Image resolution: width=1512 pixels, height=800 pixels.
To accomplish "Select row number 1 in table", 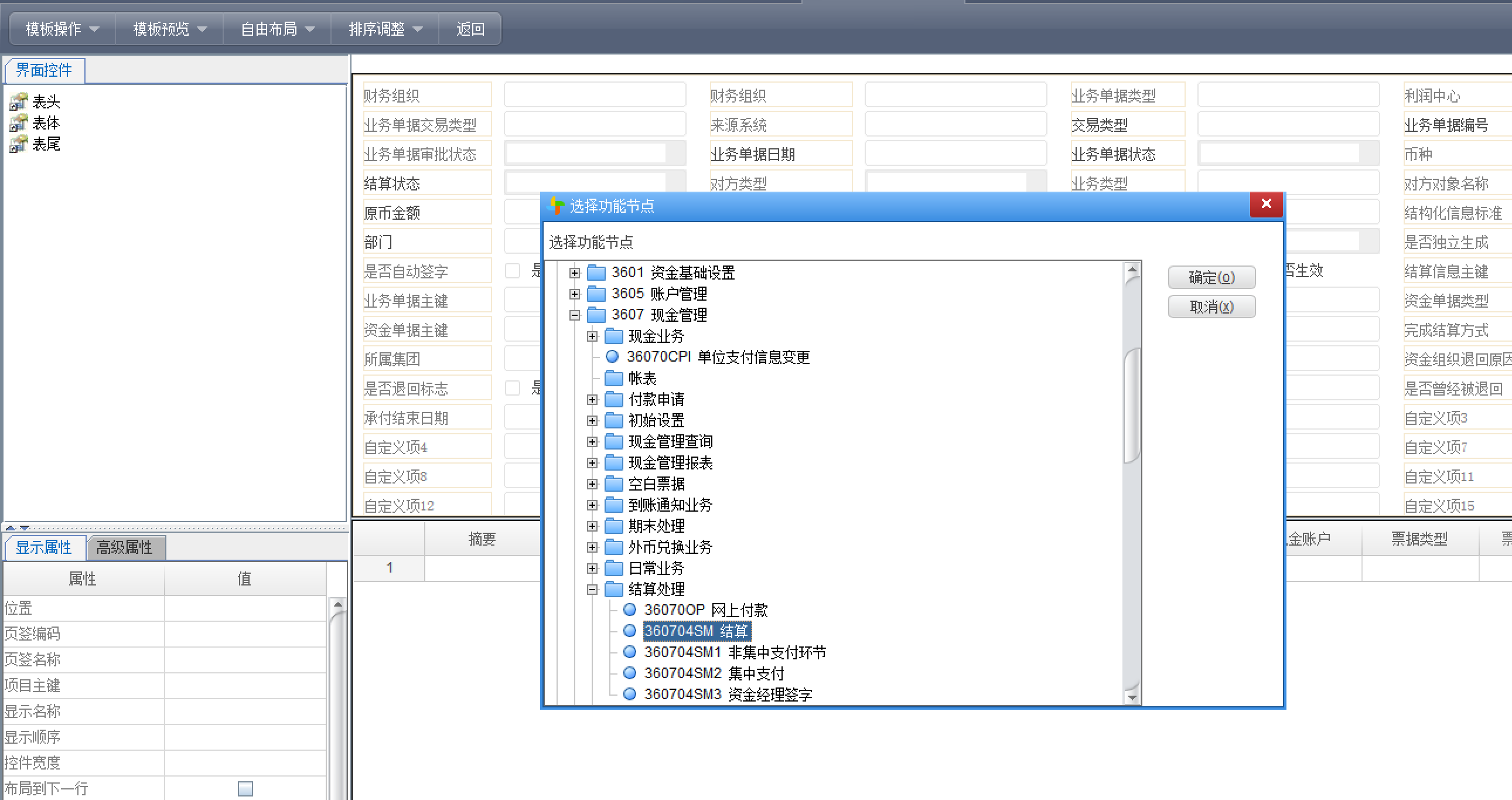I will coord(389,568).
